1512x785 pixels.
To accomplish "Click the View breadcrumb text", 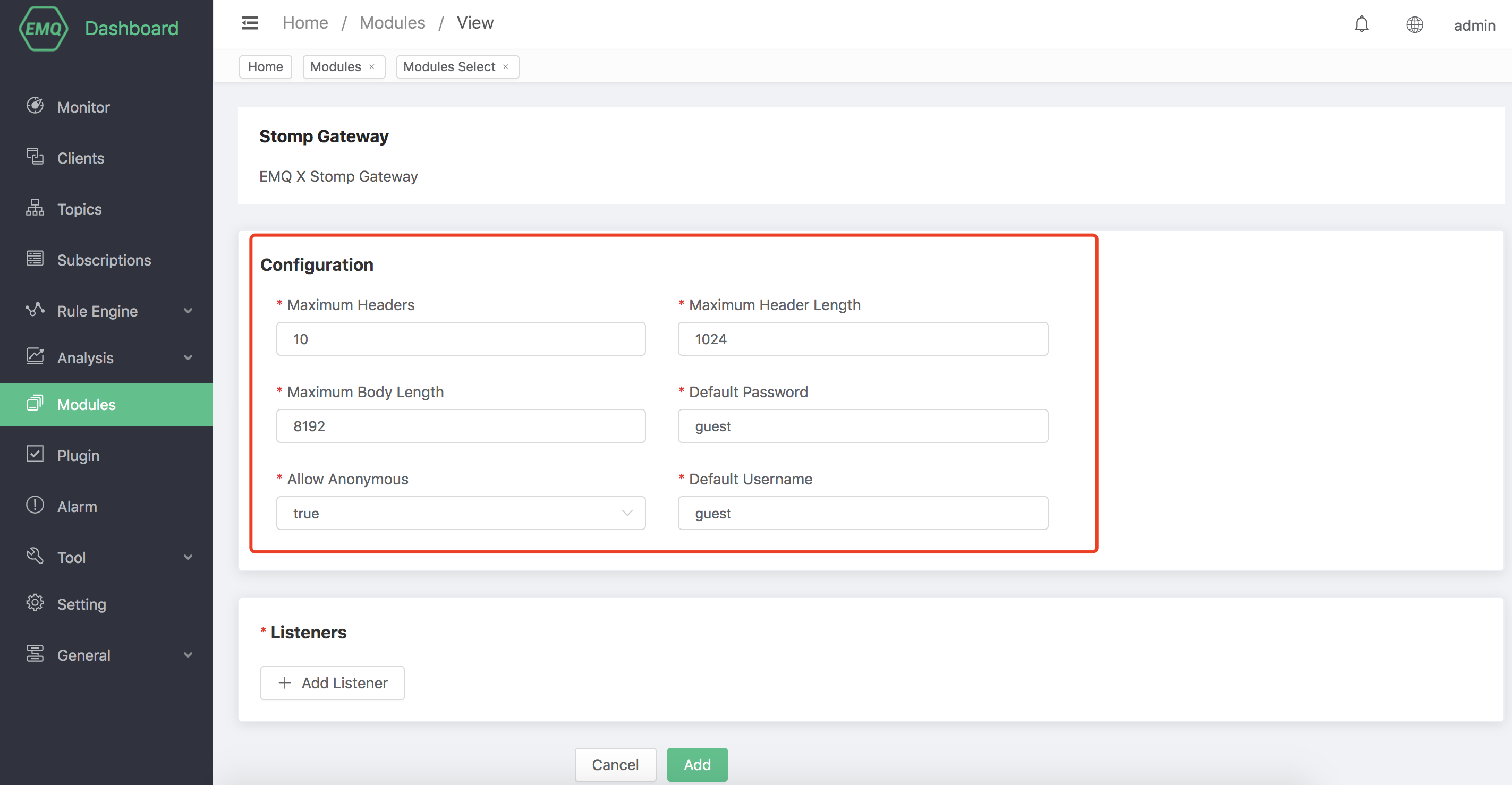I will click(475, 23).
